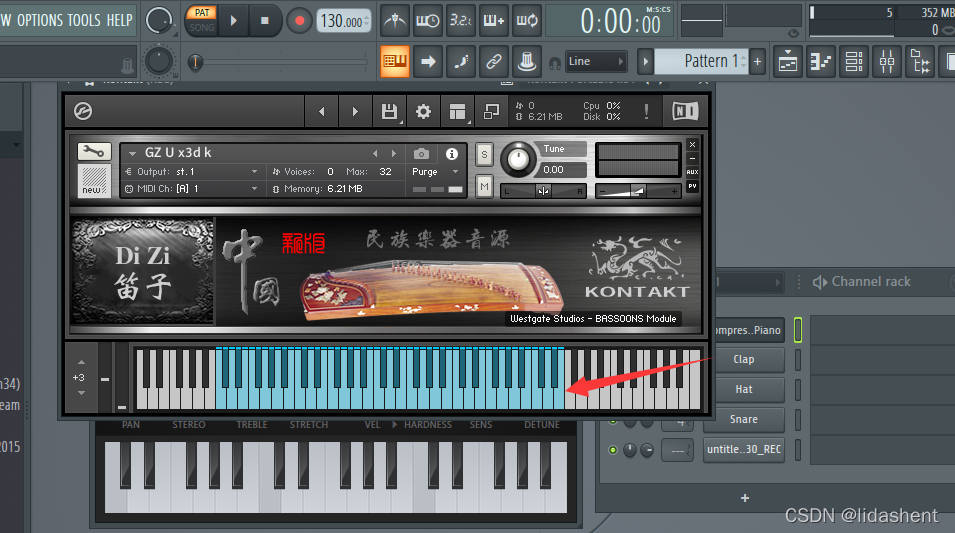Viewport: 955px width, 533px height.
Task: Stop playback with the stop button
Action: pyautogui.click(x=265, y=21)
